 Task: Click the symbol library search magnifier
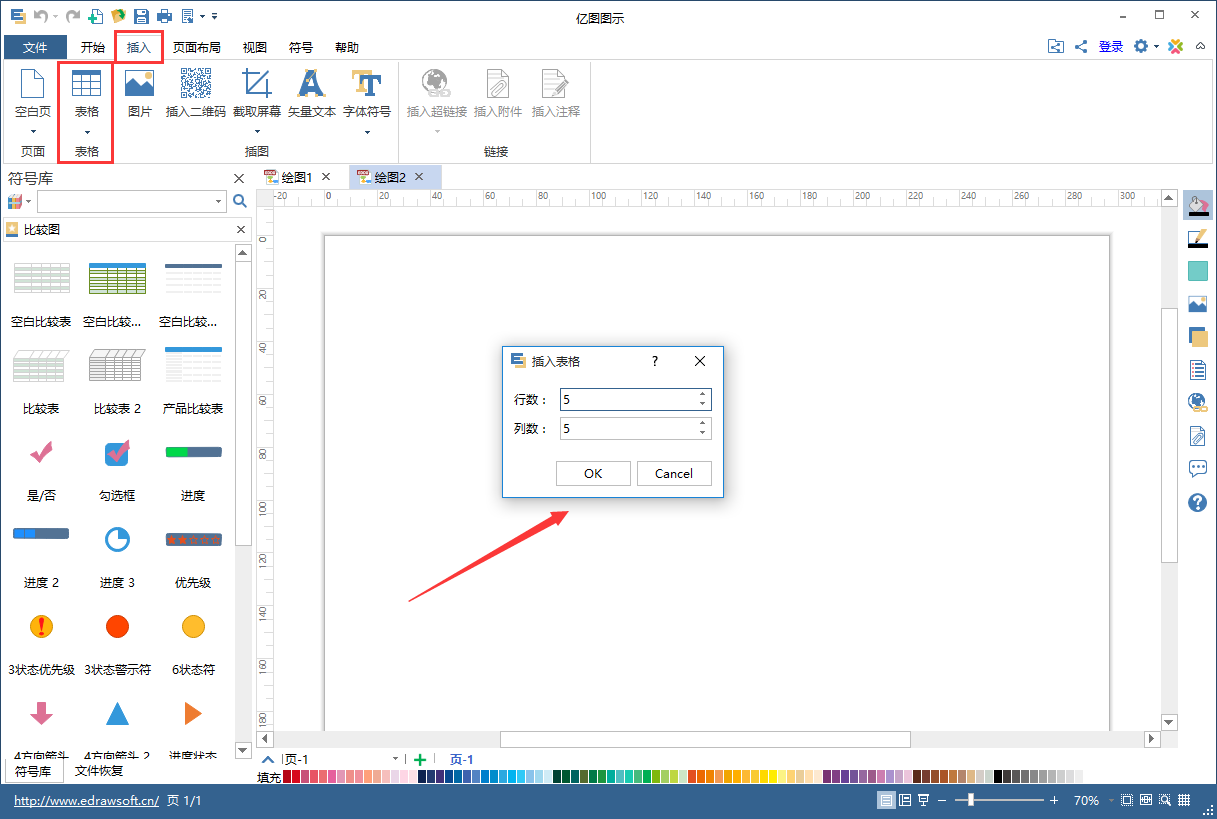240,201
